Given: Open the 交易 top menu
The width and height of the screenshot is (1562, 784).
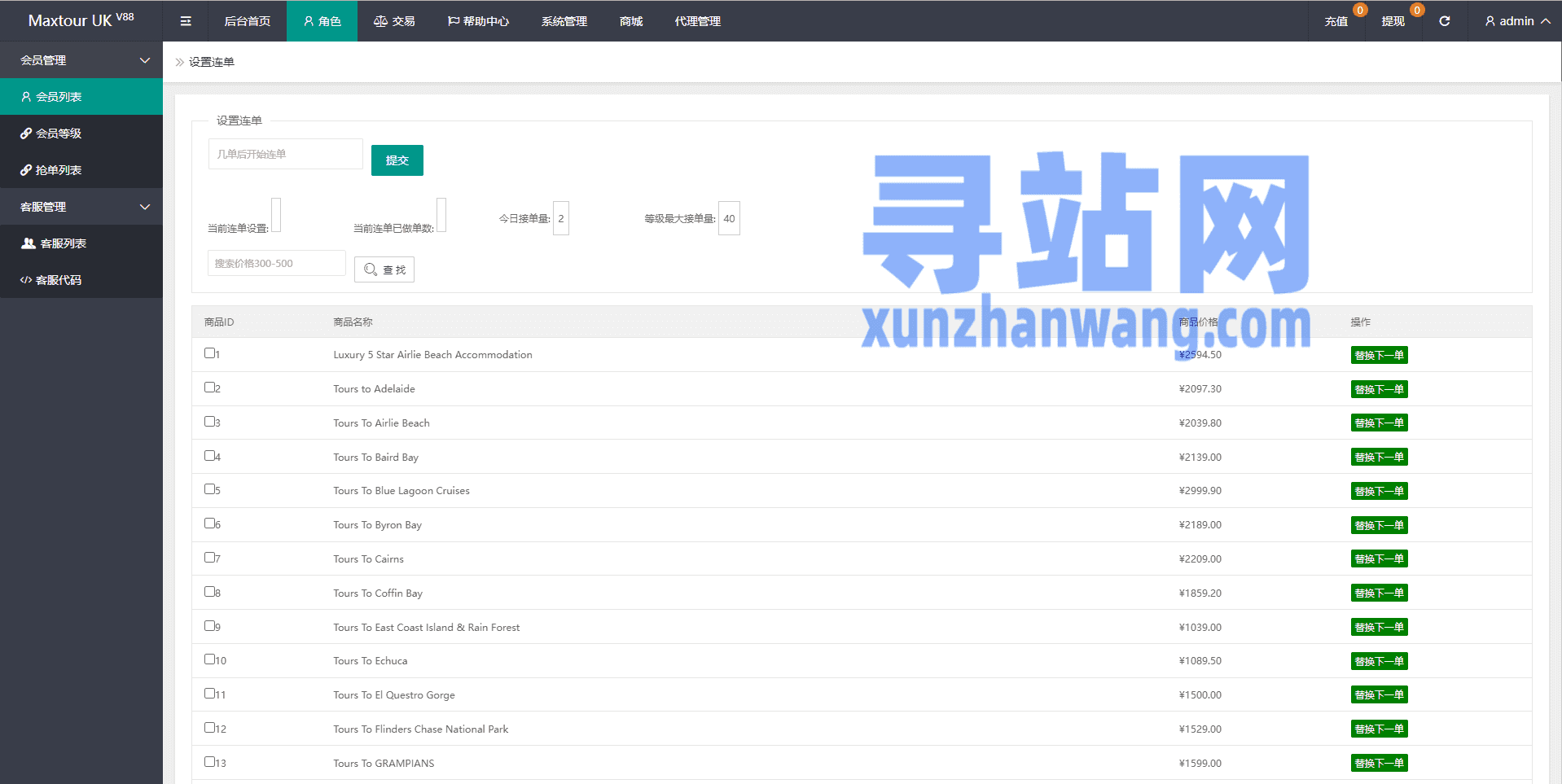Looking at the screenshot, I should point(394,21).
